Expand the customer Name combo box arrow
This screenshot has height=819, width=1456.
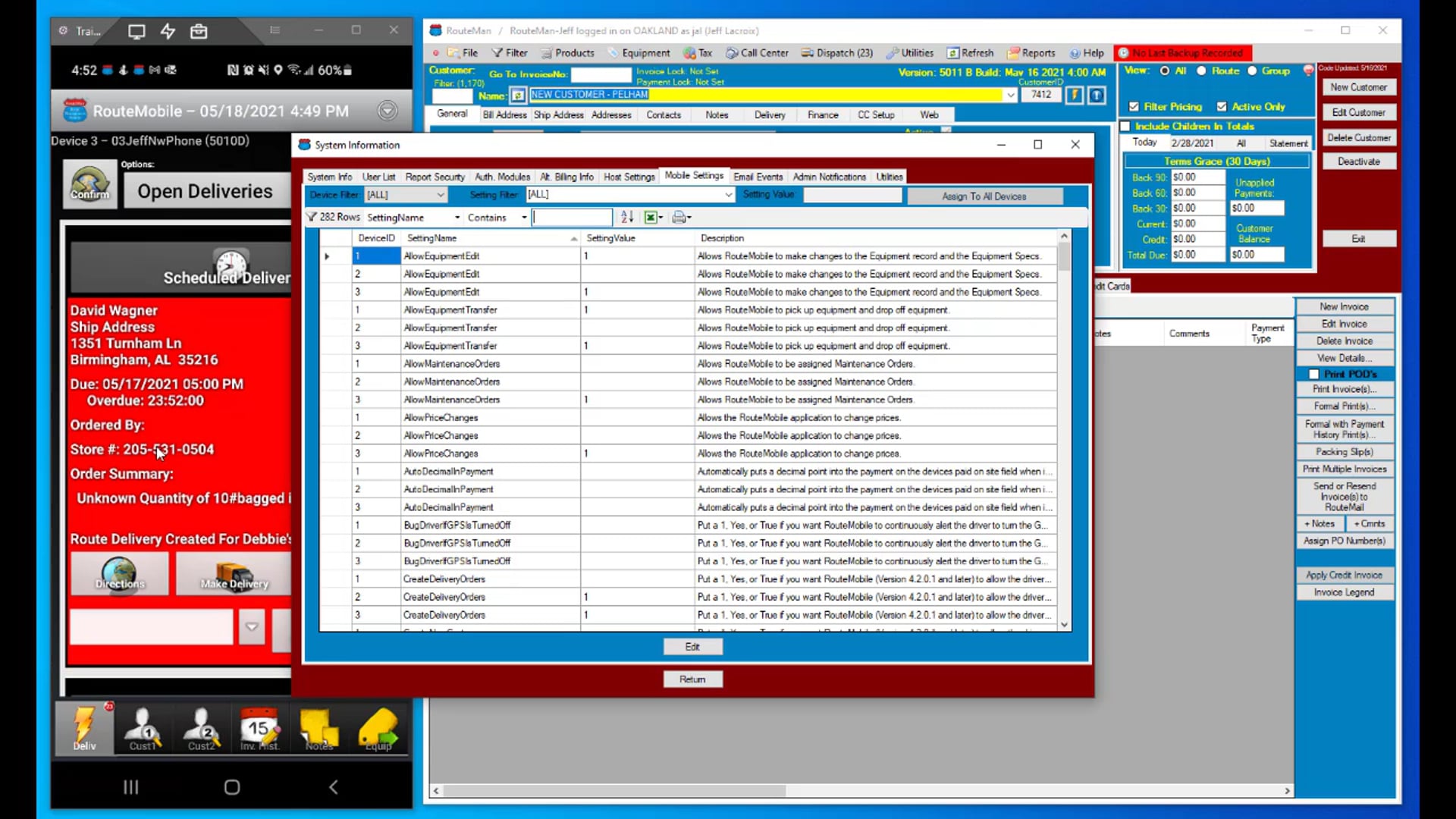click(x=1010, y=95)
